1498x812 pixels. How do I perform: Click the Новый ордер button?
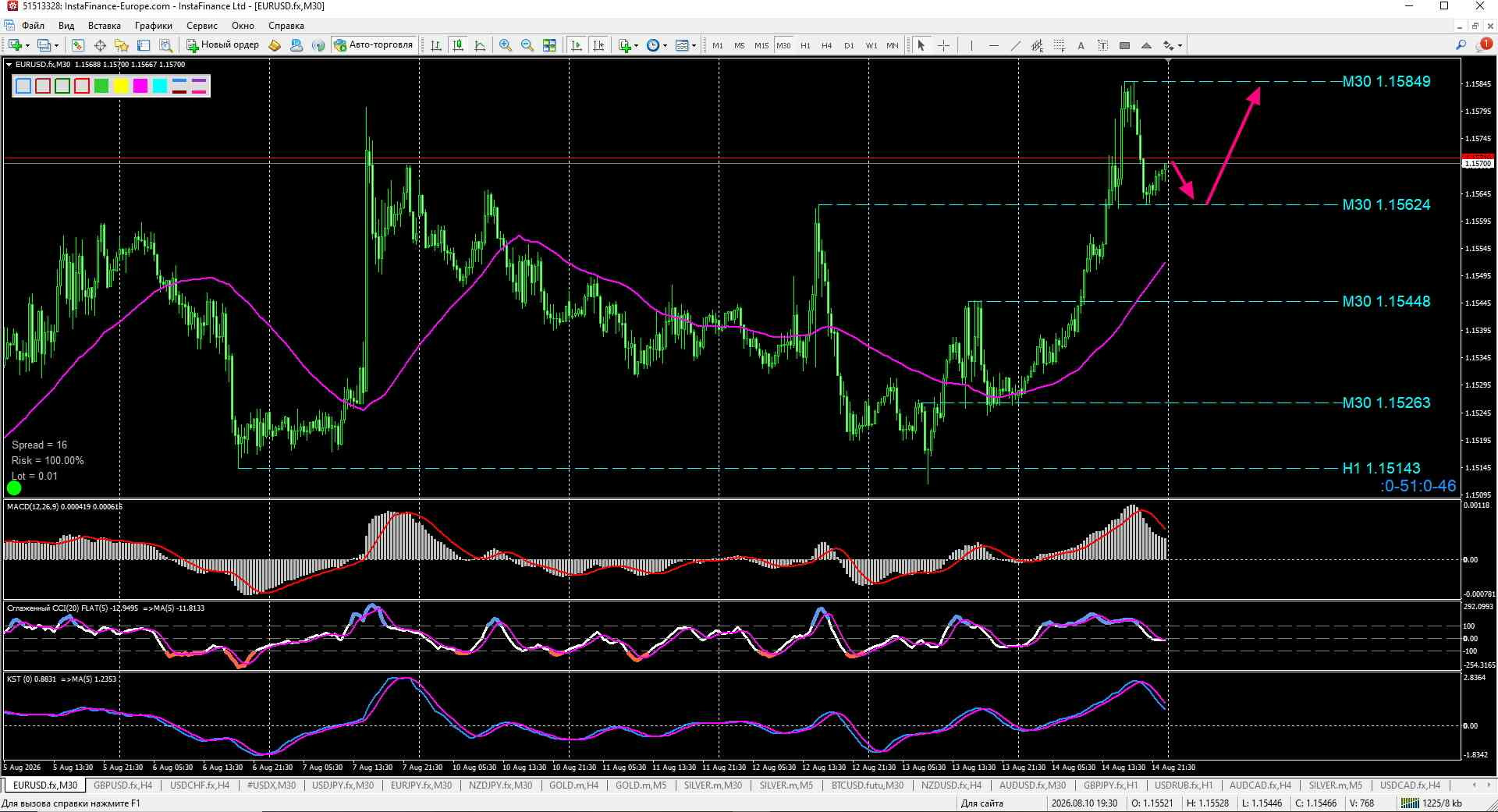(222, 44)
